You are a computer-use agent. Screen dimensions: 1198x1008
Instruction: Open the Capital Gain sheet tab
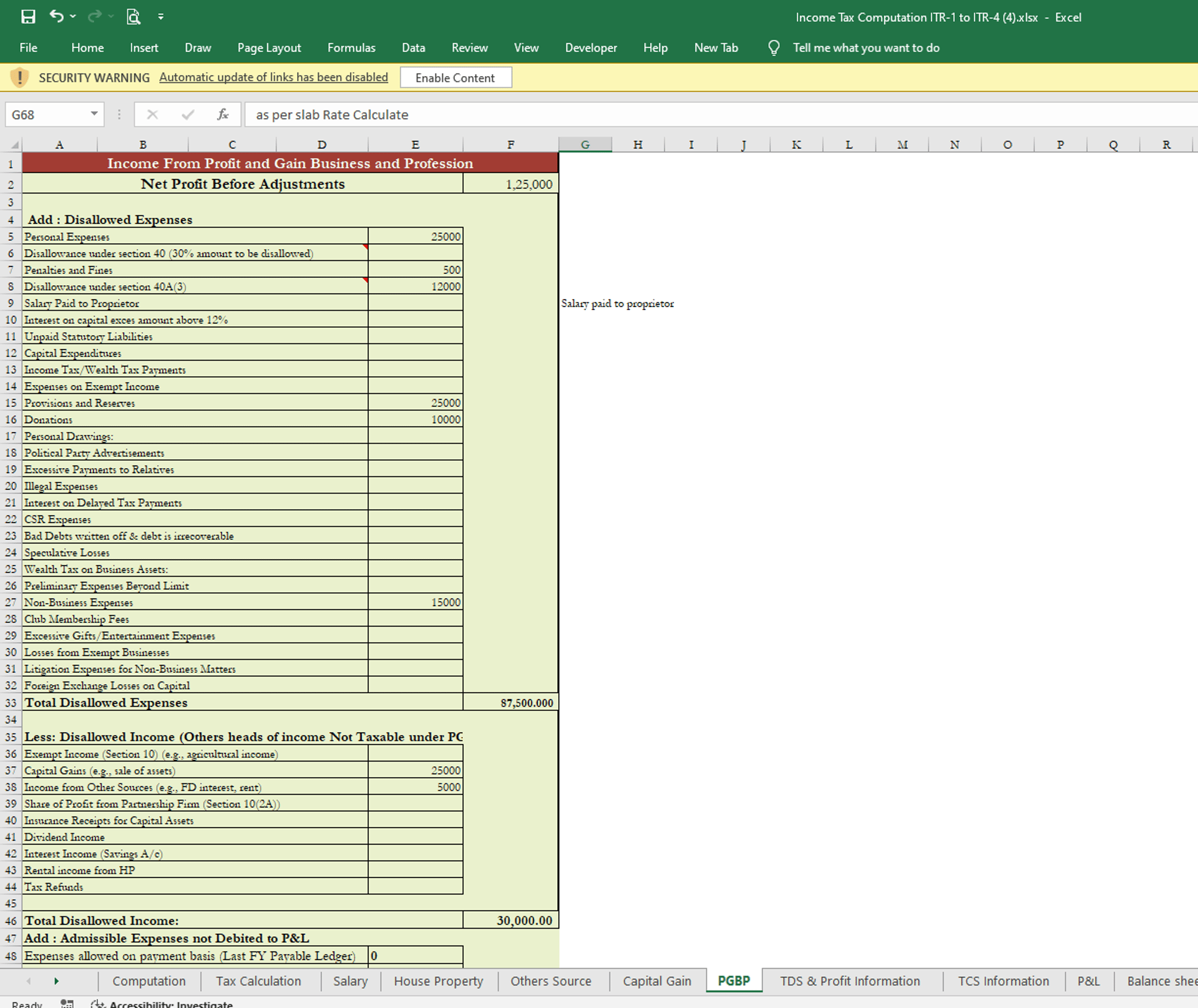pyautogui.click(x=657, y=981)
